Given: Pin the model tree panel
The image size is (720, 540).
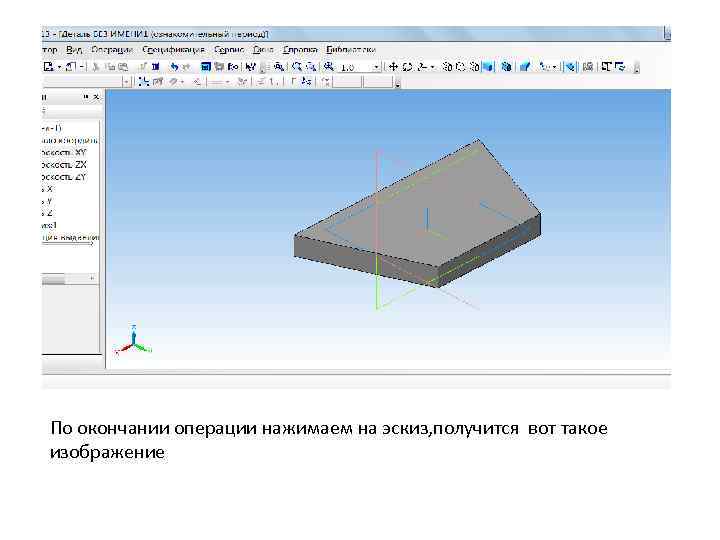Looking at the screenshot, I should pos(86,97).
